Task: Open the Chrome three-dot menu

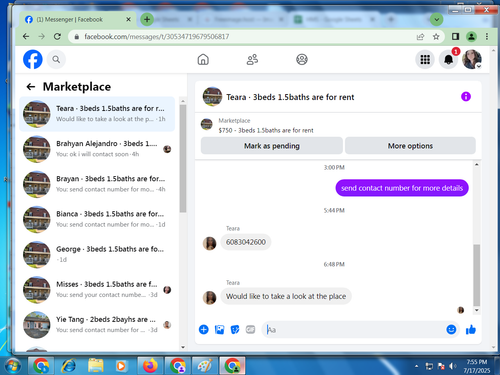Action: (x=487, y=36)
